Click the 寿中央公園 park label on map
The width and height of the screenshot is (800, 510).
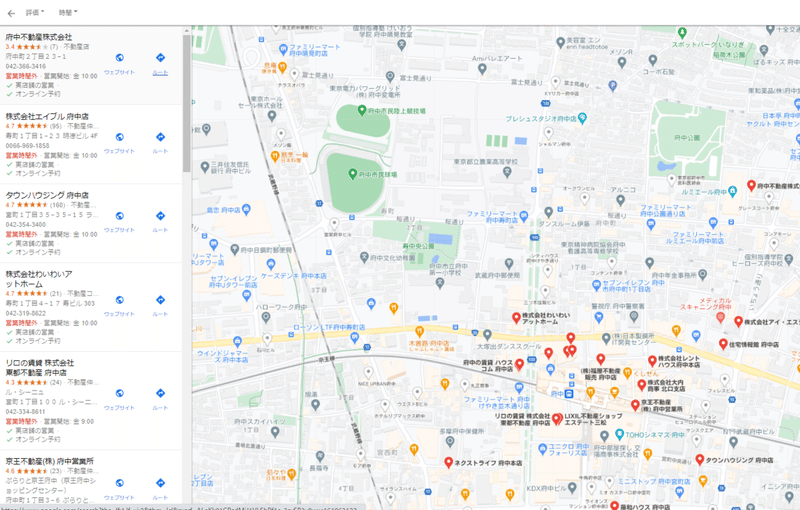click(418, 246)
